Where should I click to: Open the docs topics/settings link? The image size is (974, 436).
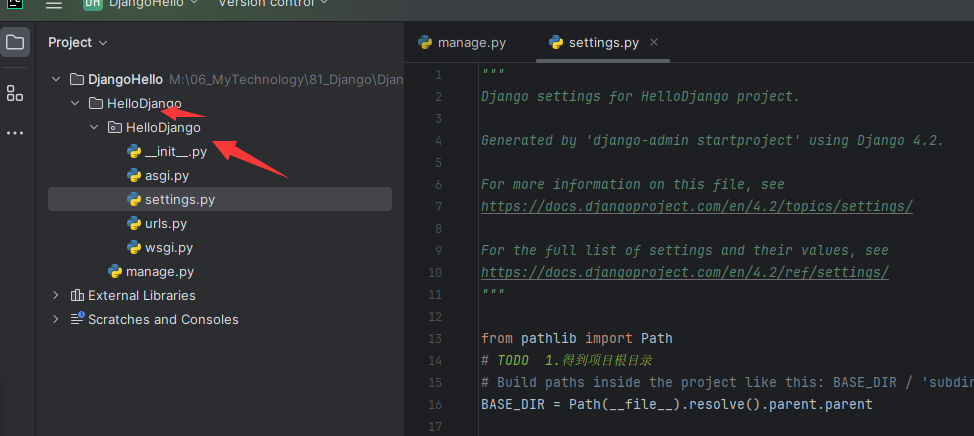pos(697,206)
